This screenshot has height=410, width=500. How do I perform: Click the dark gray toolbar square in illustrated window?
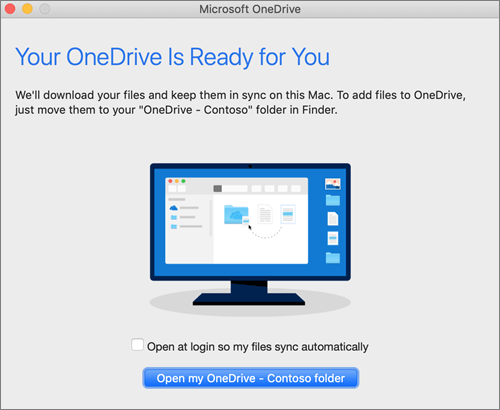pyautogui.click(x=217, y=189)
